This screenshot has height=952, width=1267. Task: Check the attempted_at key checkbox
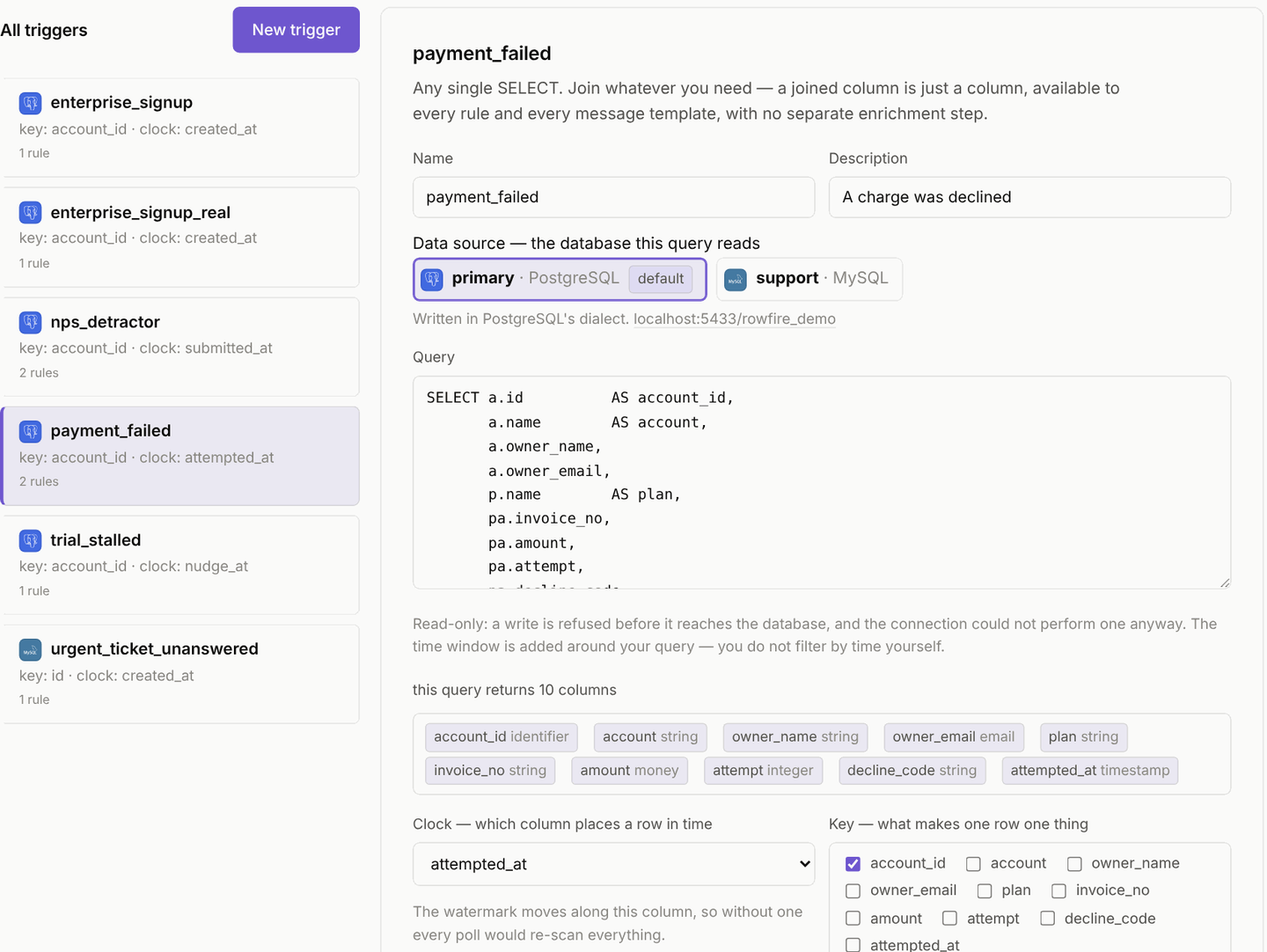[x=853, y=945]
